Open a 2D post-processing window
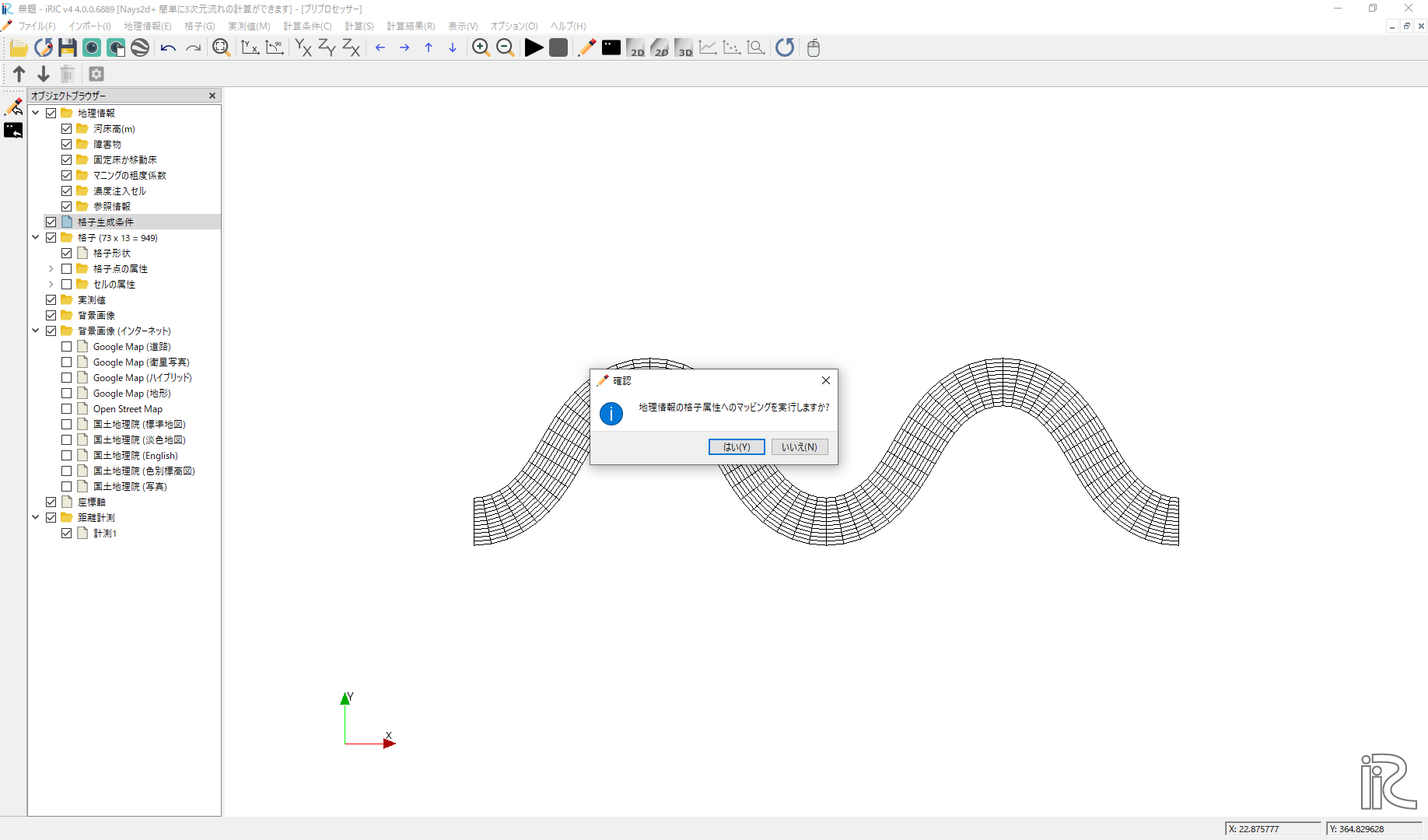 (x=635, y=47)
